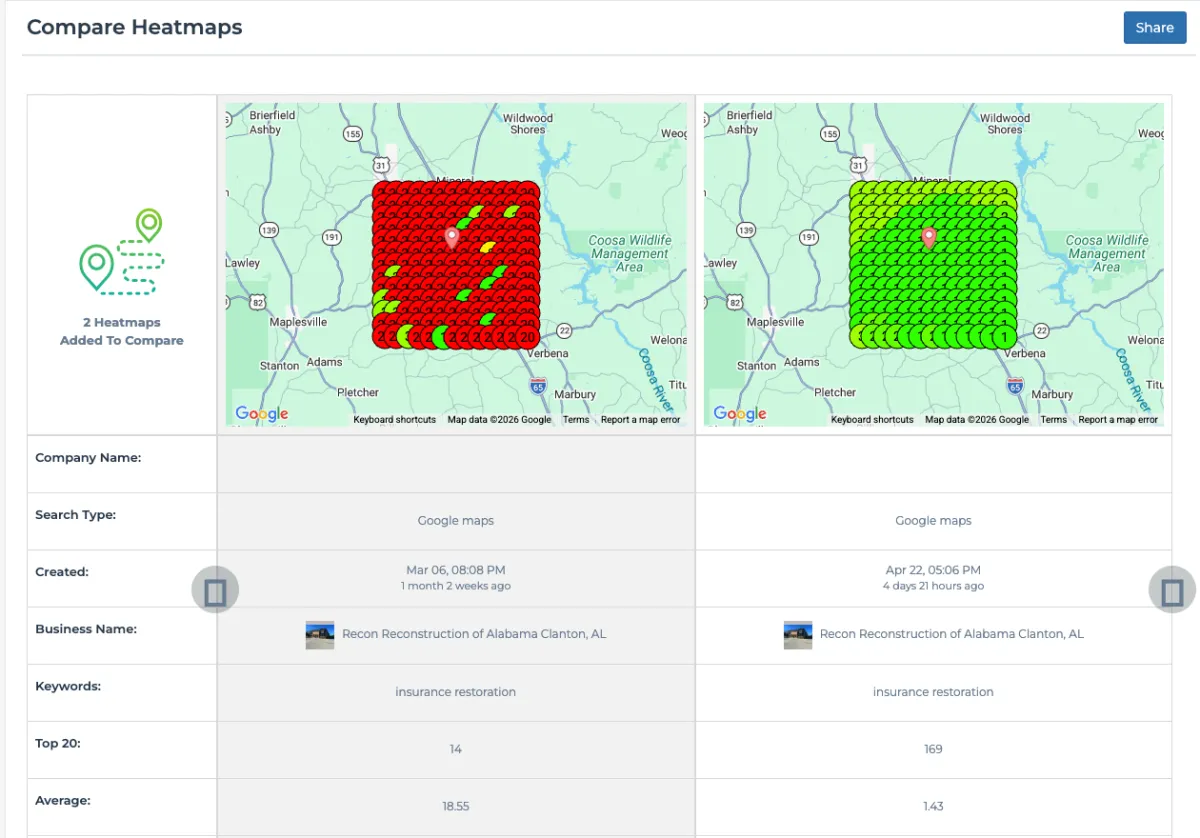
Task: Click the Share button
Action: click(x=1154, y=28)
